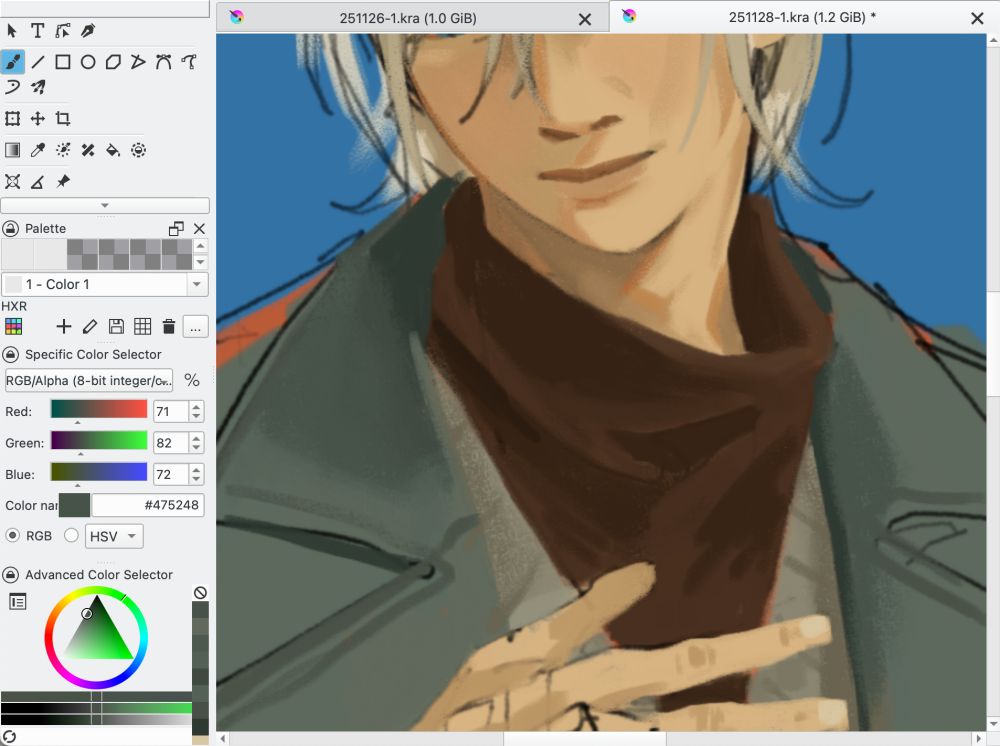Pick the Bezier Curve tool
The image size is (1000, 746).
tap(161, 61)
